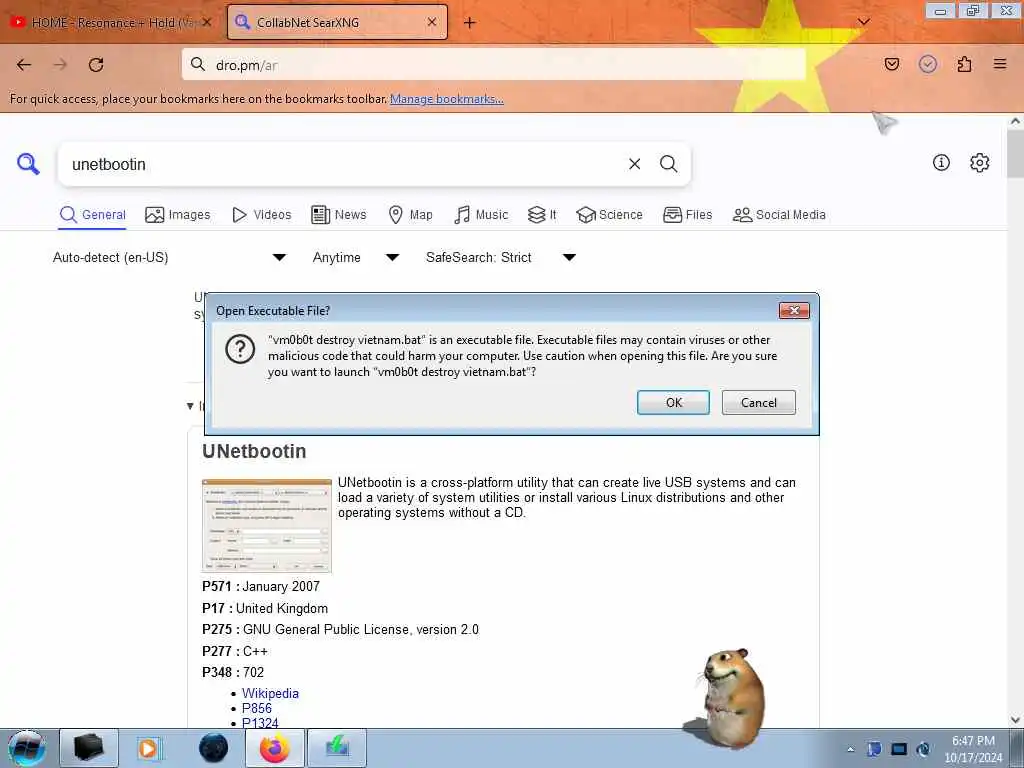Collapse the infobox disclosure triangle
This screenshot has height=768, width=1024.
(190, 406)
